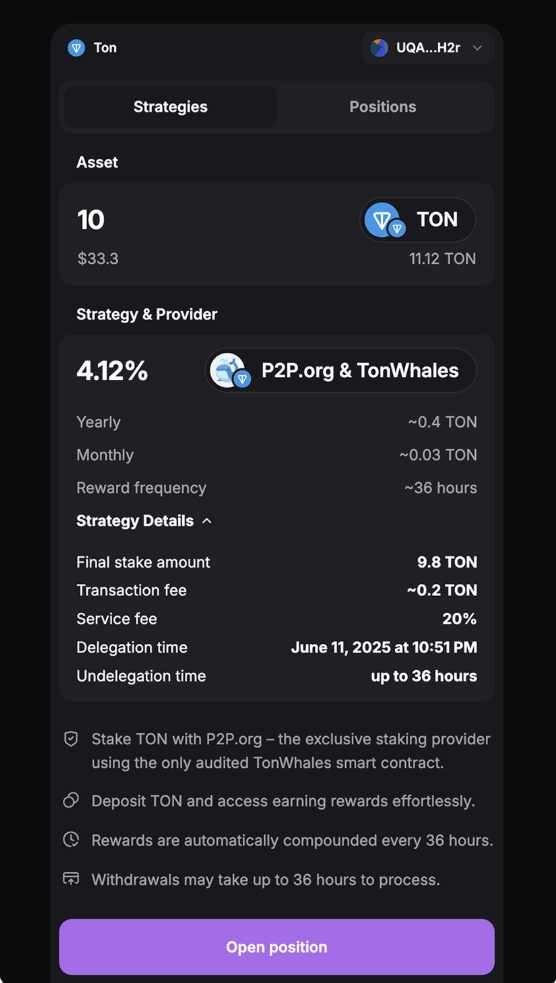Select the Strategies tab
Viewport: 556px width, 983px height.
pyautogui.click(x=170, y=107)
